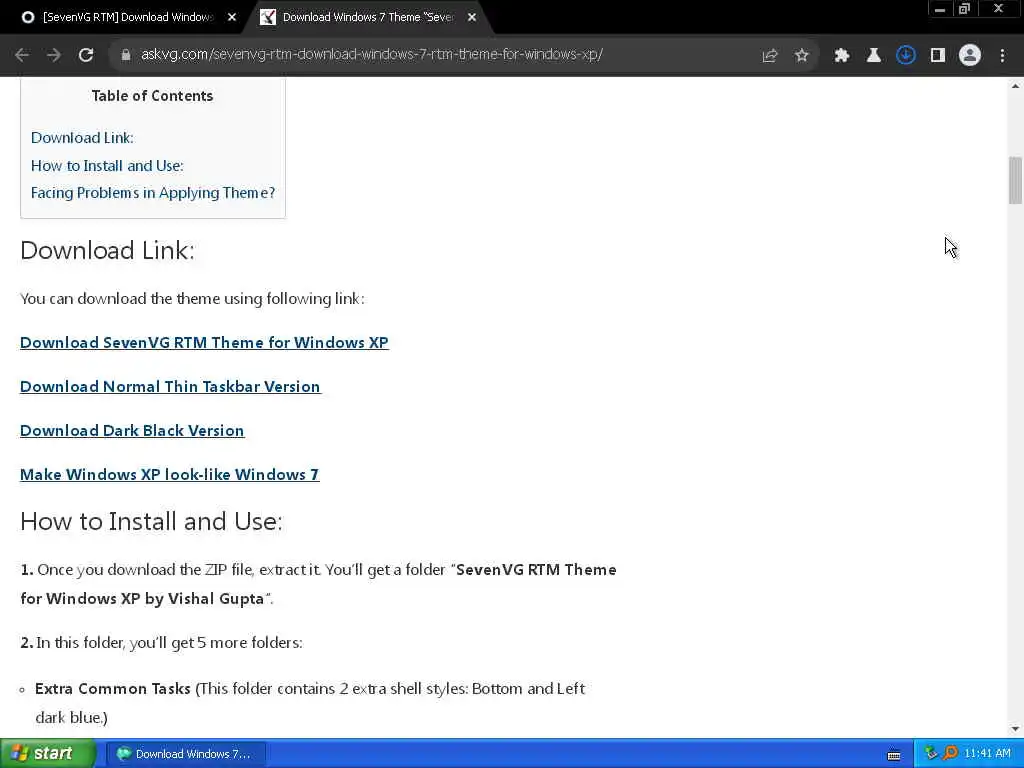Go forward with the browser arrow

(x=54, y=55)
